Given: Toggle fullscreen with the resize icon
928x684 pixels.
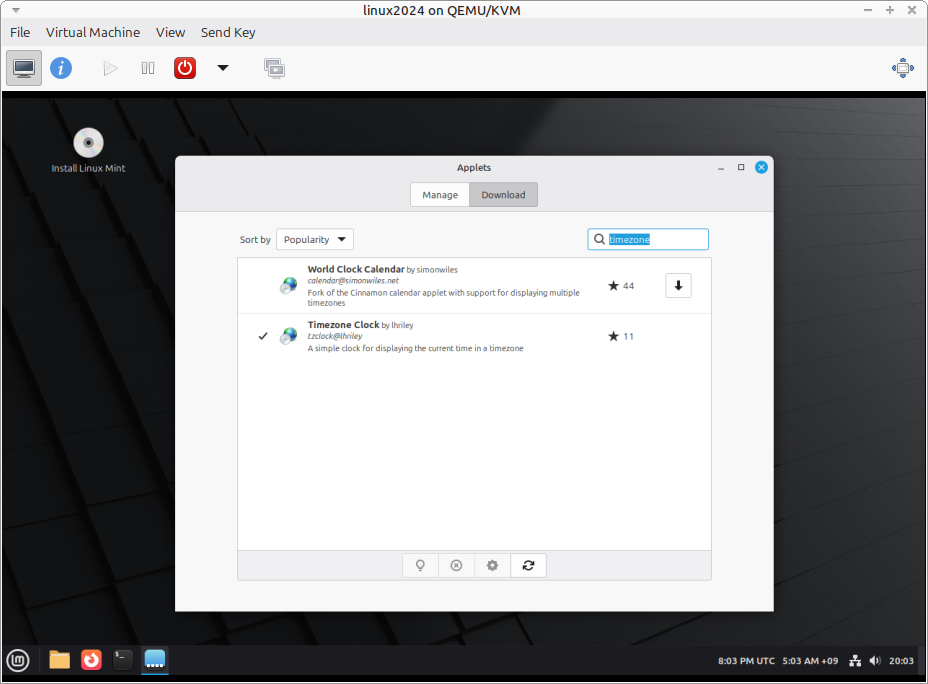Looking at the screenshot, I should (x=903, y=68).
